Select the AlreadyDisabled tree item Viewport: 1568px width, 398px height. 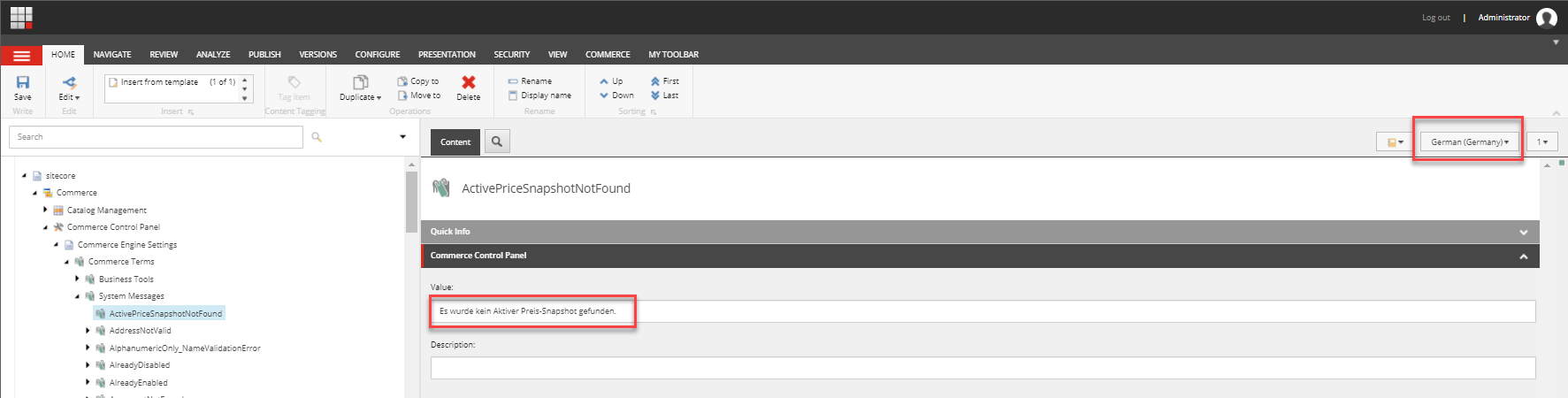click(x=139, y=365)
